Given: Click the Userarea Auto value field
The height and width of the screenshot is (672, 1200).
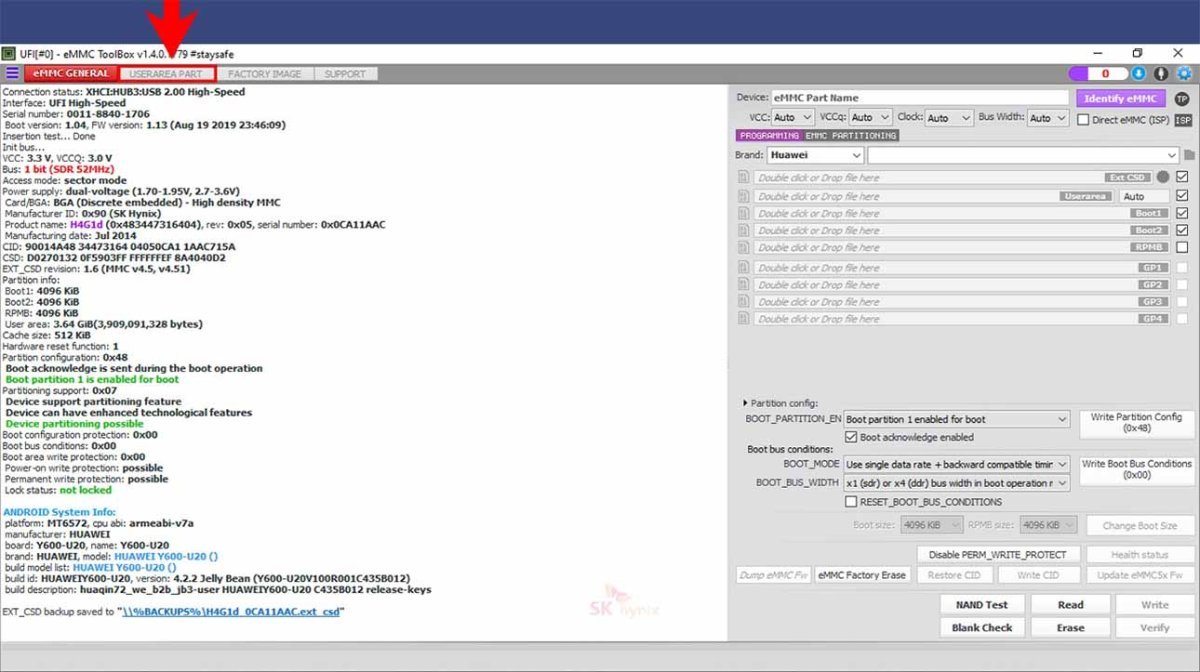Looking at the screenshot, I should tap(1144, 196).
